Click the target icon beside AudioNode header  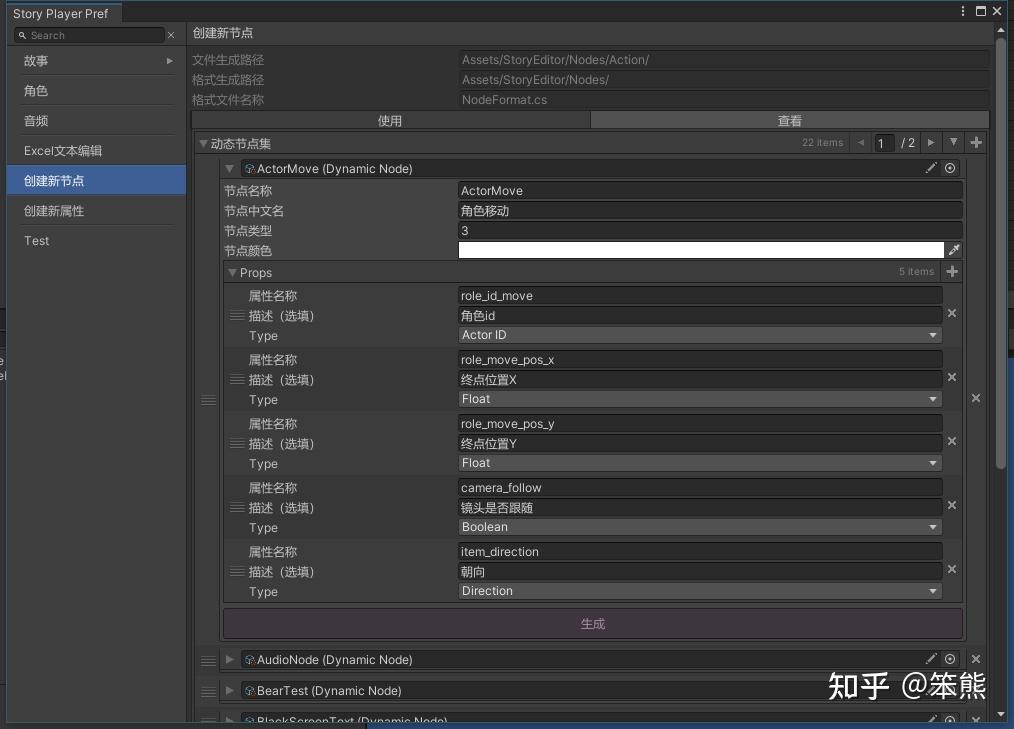[950, 659]
